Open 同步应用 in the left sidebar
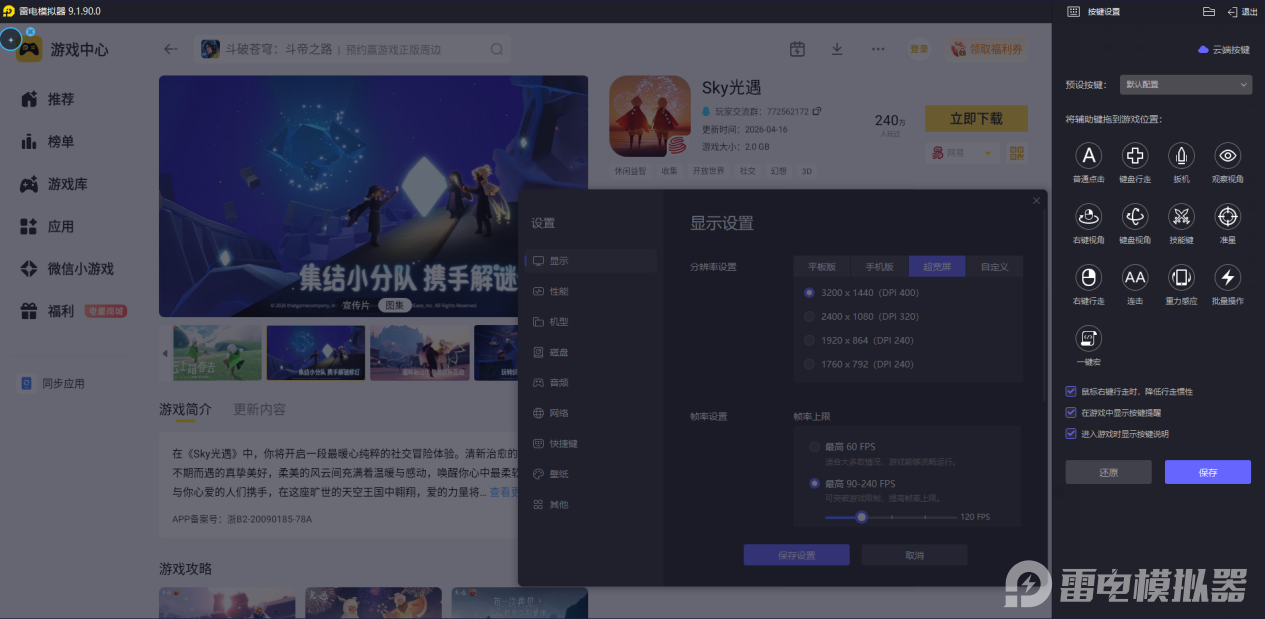 [x=54, y=383]
